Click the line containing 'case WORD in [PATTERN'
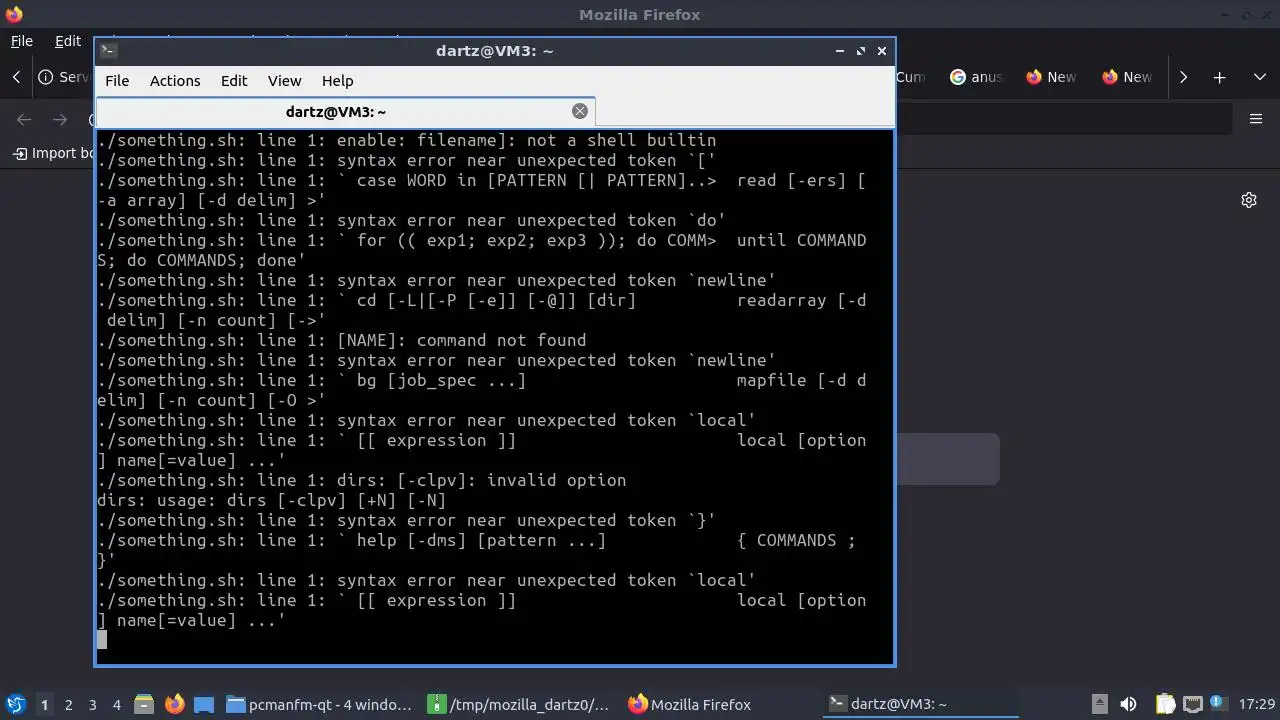This screenshot has height=720, width=1280. point(482,180)
